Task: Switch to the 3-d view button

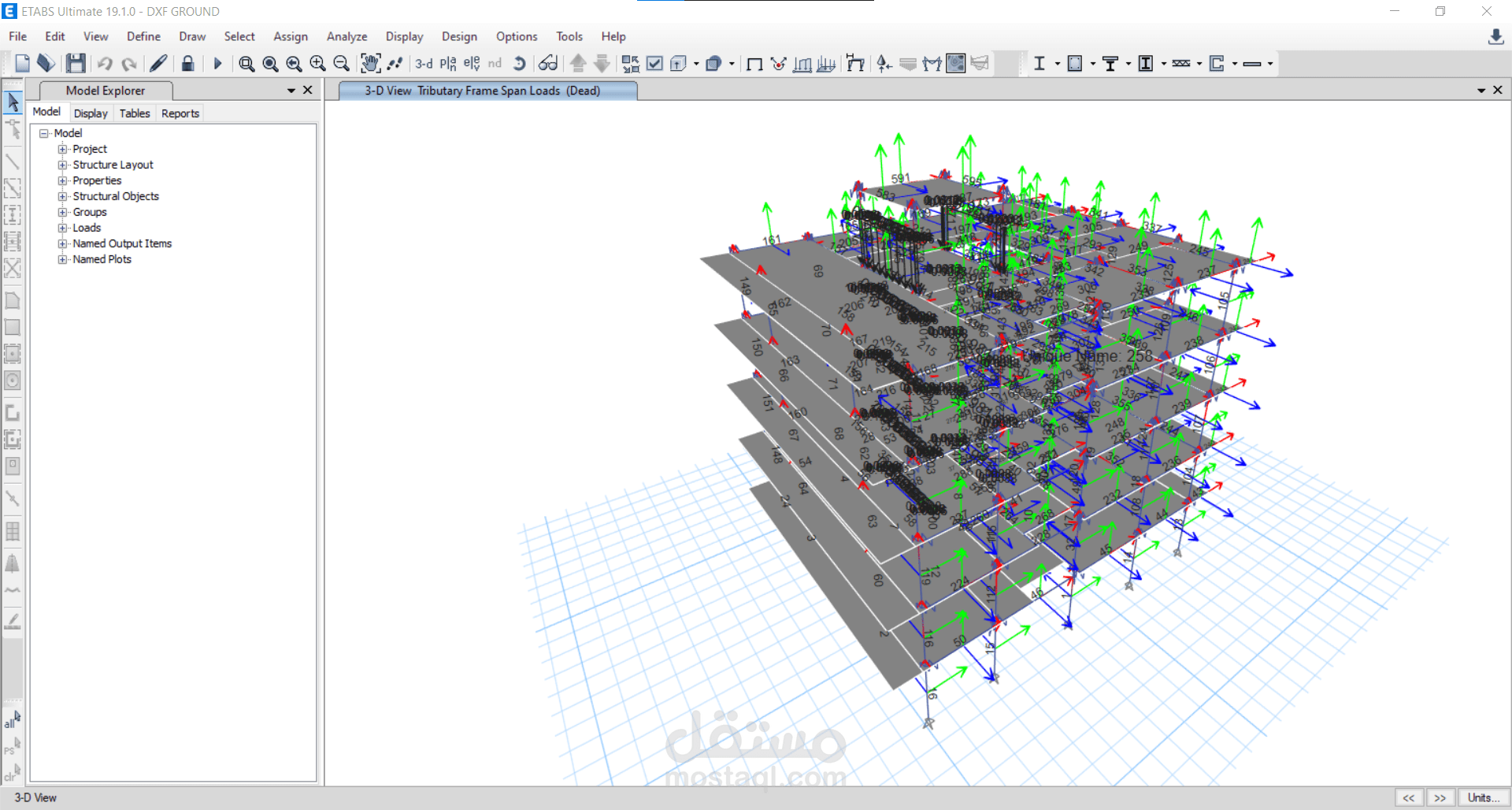Action: 424,64
